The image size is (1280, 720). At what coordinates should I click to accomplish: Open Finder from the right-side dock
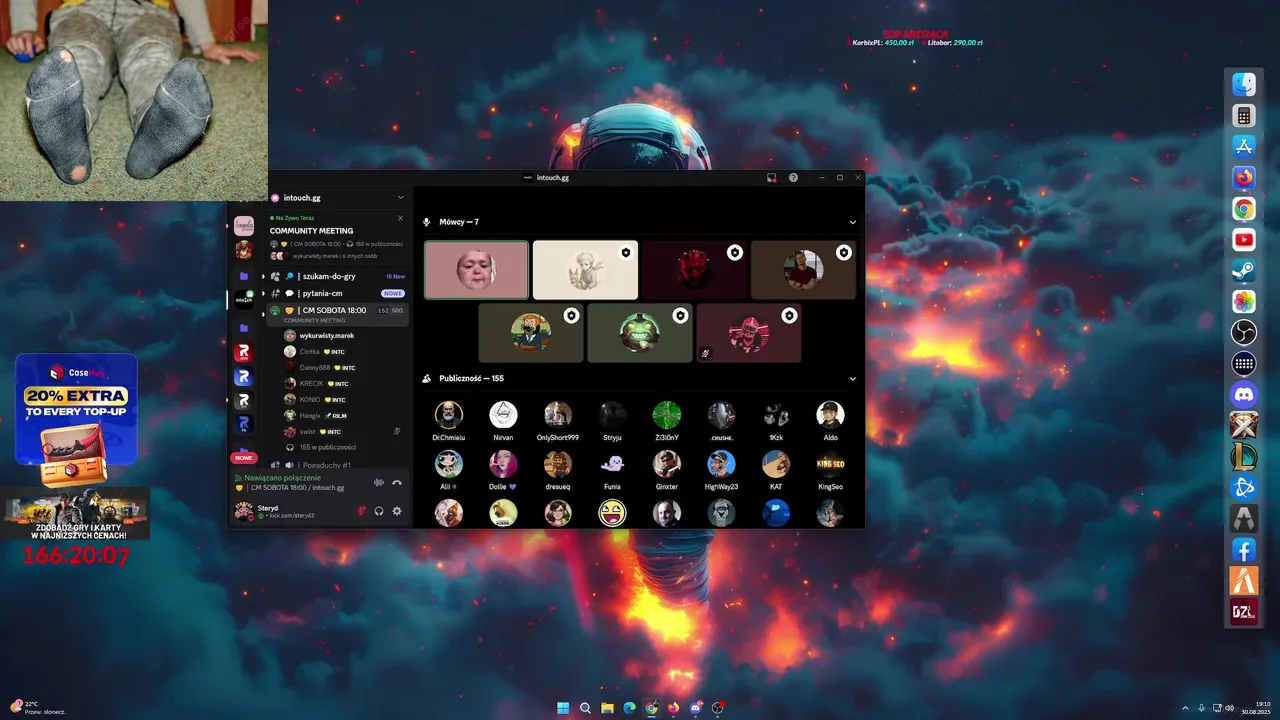click(x=1244, y=85)
